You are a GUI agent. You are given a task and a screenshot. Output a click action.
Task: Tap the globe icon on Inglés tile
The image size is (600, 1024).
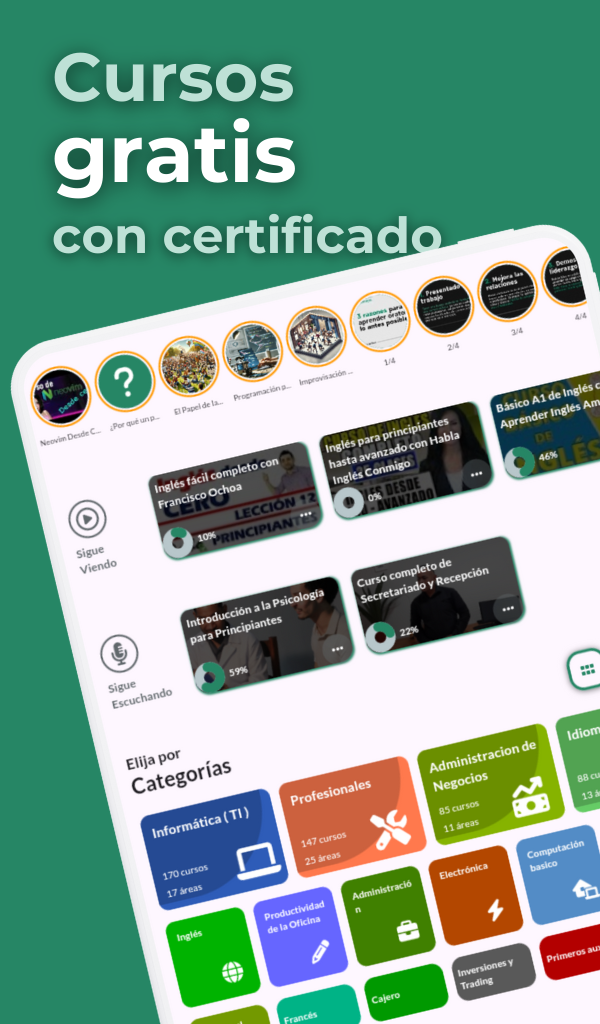(232, 972)
